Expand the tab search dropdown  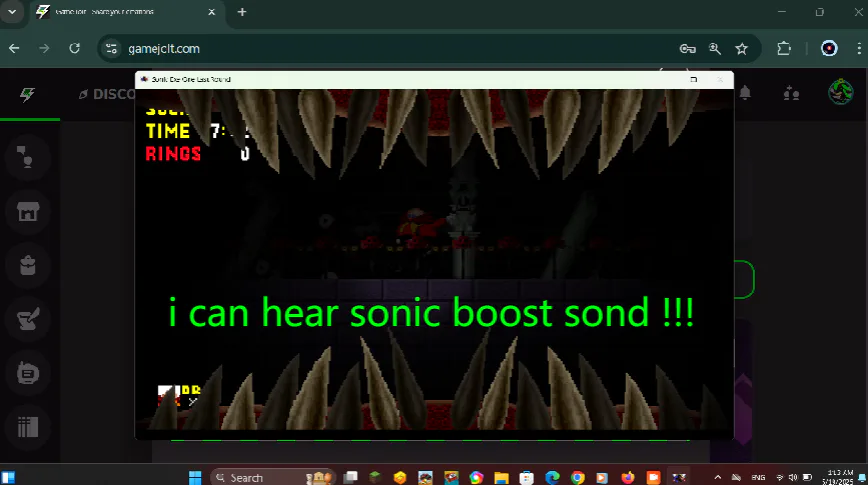click(x=12, y=12)
